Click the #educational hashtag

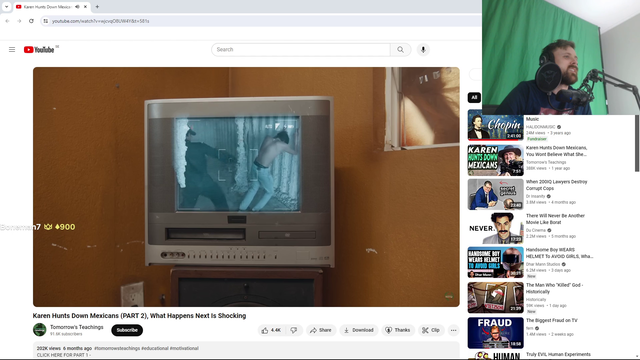(155, 348)
